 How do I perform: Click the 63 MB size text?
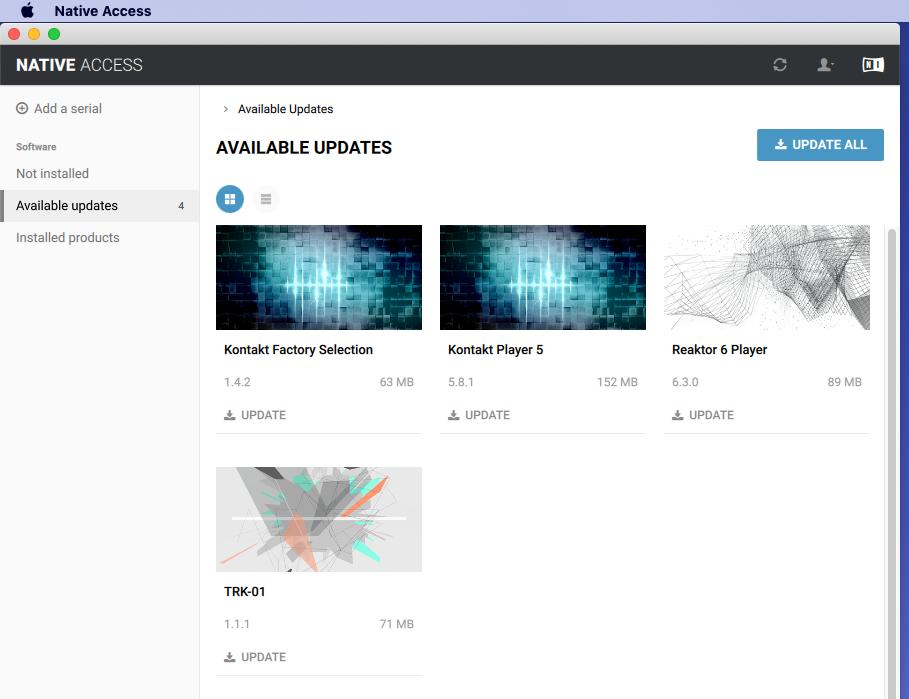pos(397,382)
